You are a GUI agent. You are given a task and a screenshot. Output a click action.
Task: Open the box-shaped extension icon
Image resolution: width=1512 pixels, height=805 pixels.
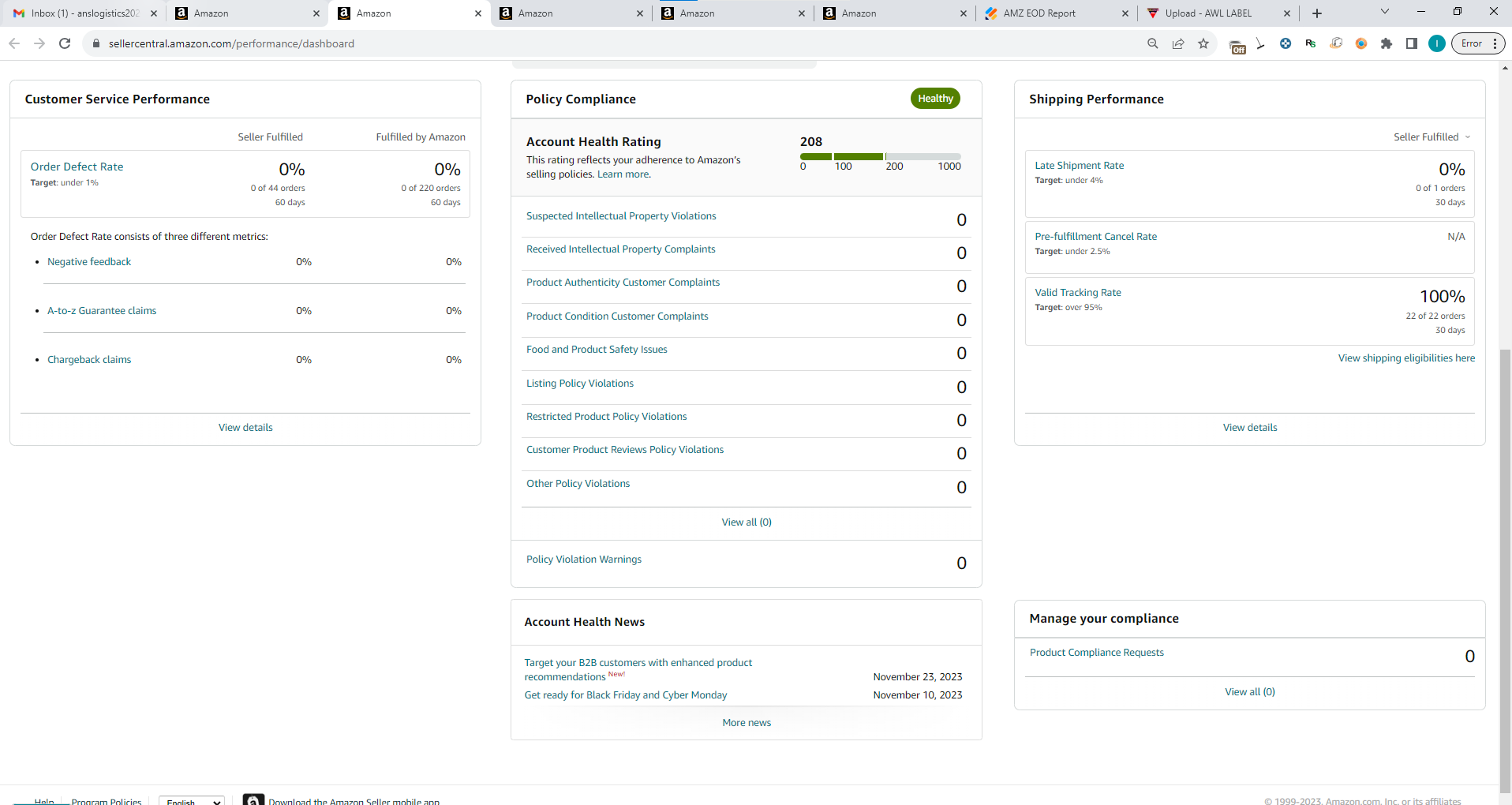[x=1336, y=43]
